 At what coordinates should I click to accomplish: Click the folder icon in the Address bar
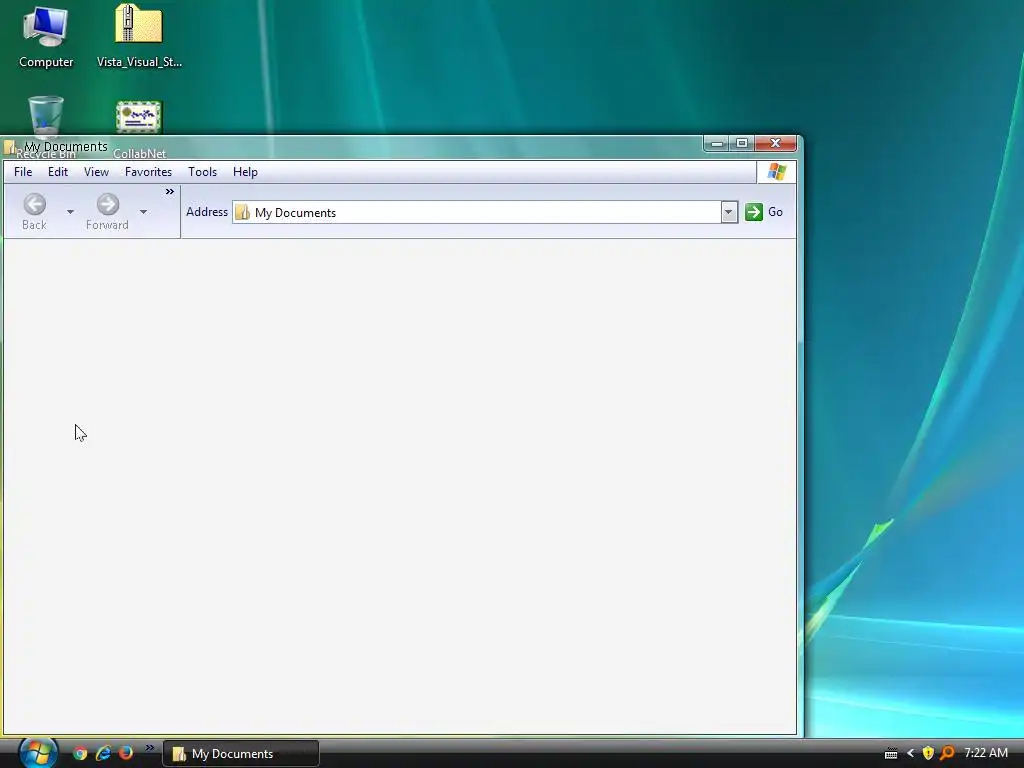pos(242,212)
